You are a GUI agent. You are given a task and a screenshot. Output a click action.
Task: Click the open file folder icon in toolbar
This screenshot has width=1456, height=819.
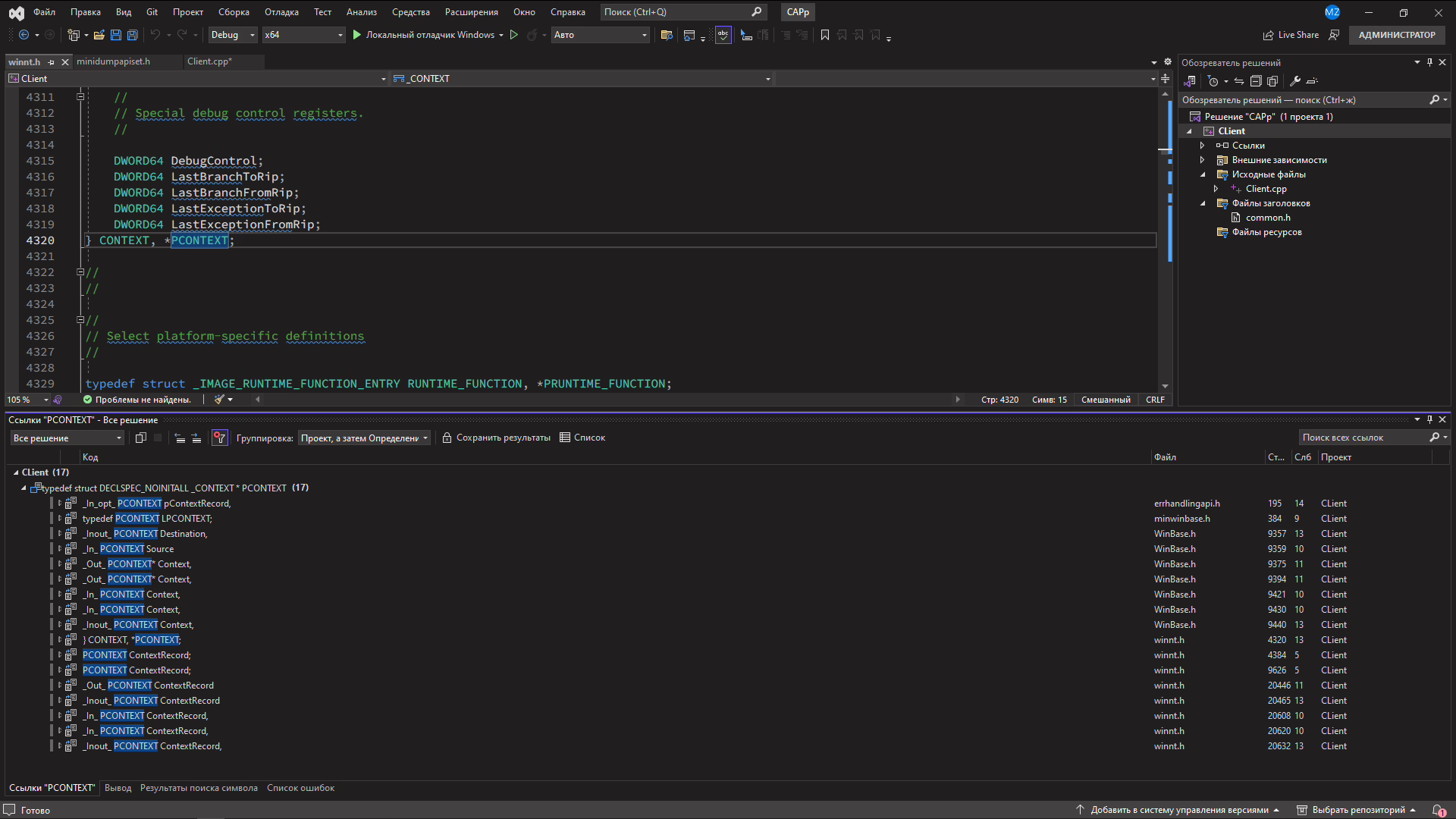tap(99, 35)
